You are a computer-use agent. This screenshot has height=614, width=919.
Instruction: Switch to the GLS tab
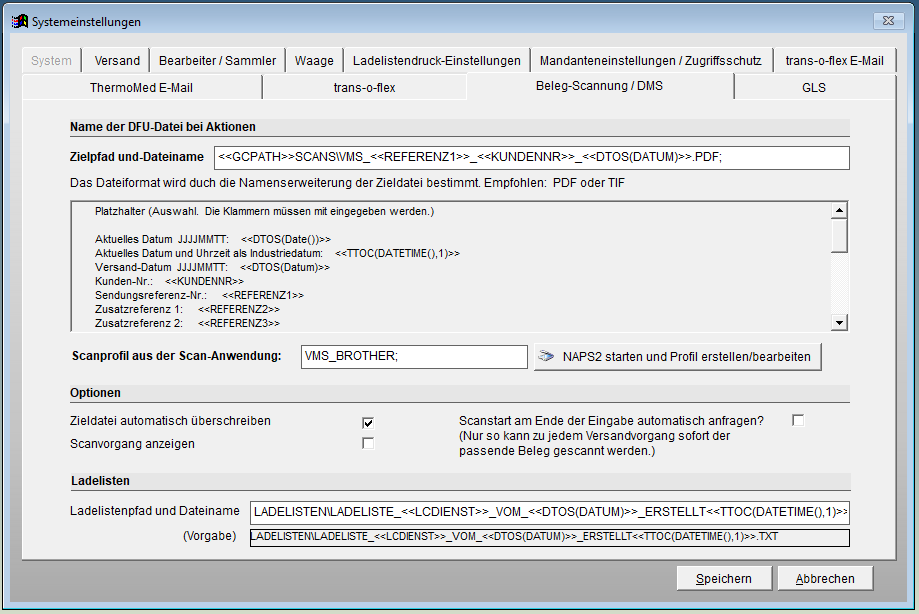coord(815,87)
